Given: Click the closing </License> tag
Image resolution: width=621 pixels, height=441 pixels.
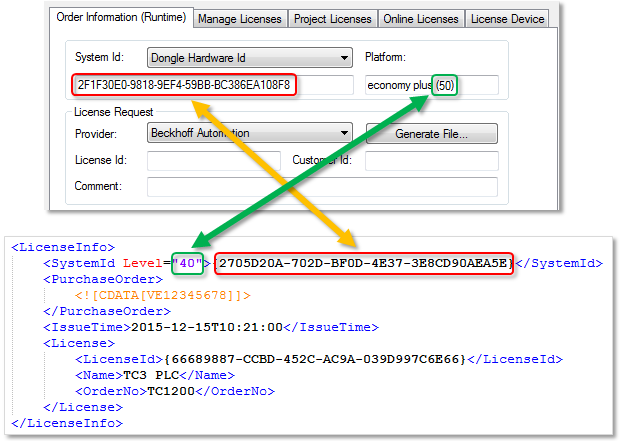Looking at the screenshot, I should [x=83, y=407].
